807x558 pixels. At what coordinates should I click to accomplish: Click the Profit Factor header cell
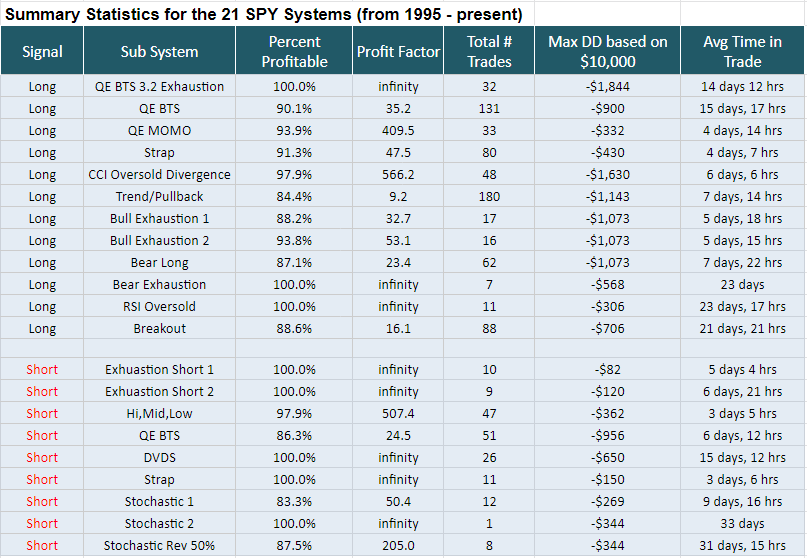[x=398, y=50]
